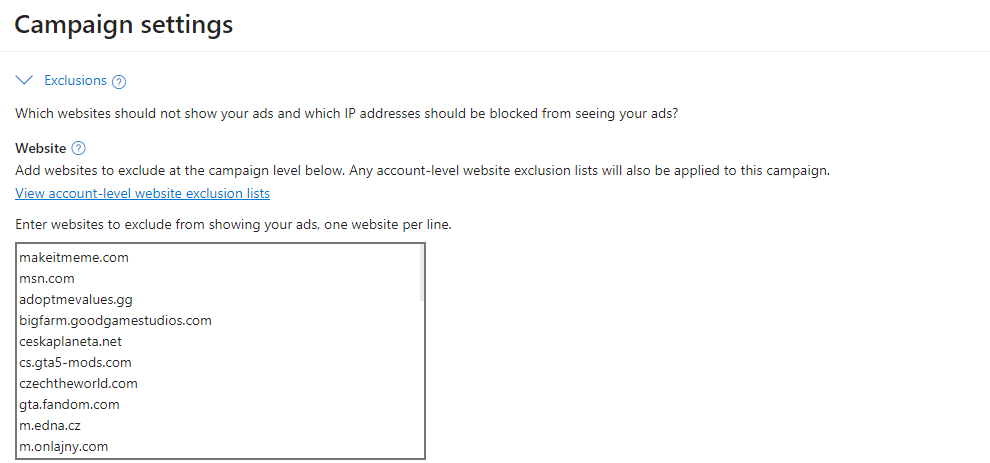Image resolution: width=990 pixels, height=463 pixels.
Task: Open View account-level website exclusion lists
Action: click(x=143, y=193)
